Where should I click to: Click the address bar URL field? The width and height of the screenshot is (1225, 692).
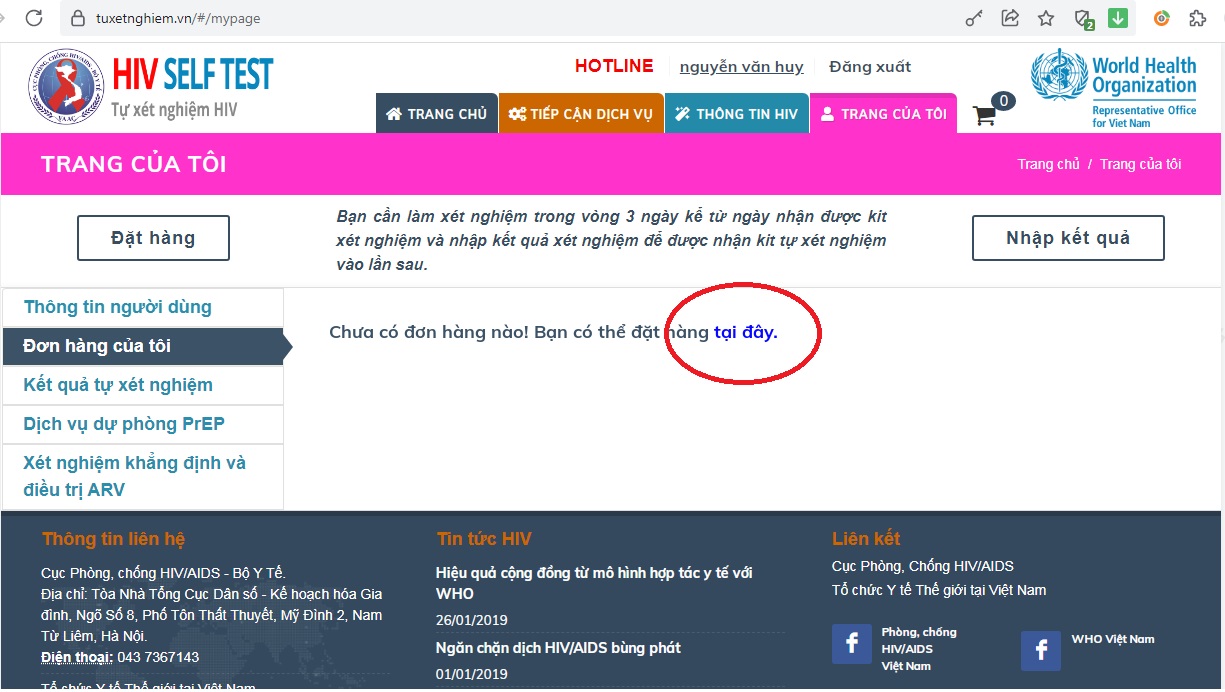coord(500,18)
